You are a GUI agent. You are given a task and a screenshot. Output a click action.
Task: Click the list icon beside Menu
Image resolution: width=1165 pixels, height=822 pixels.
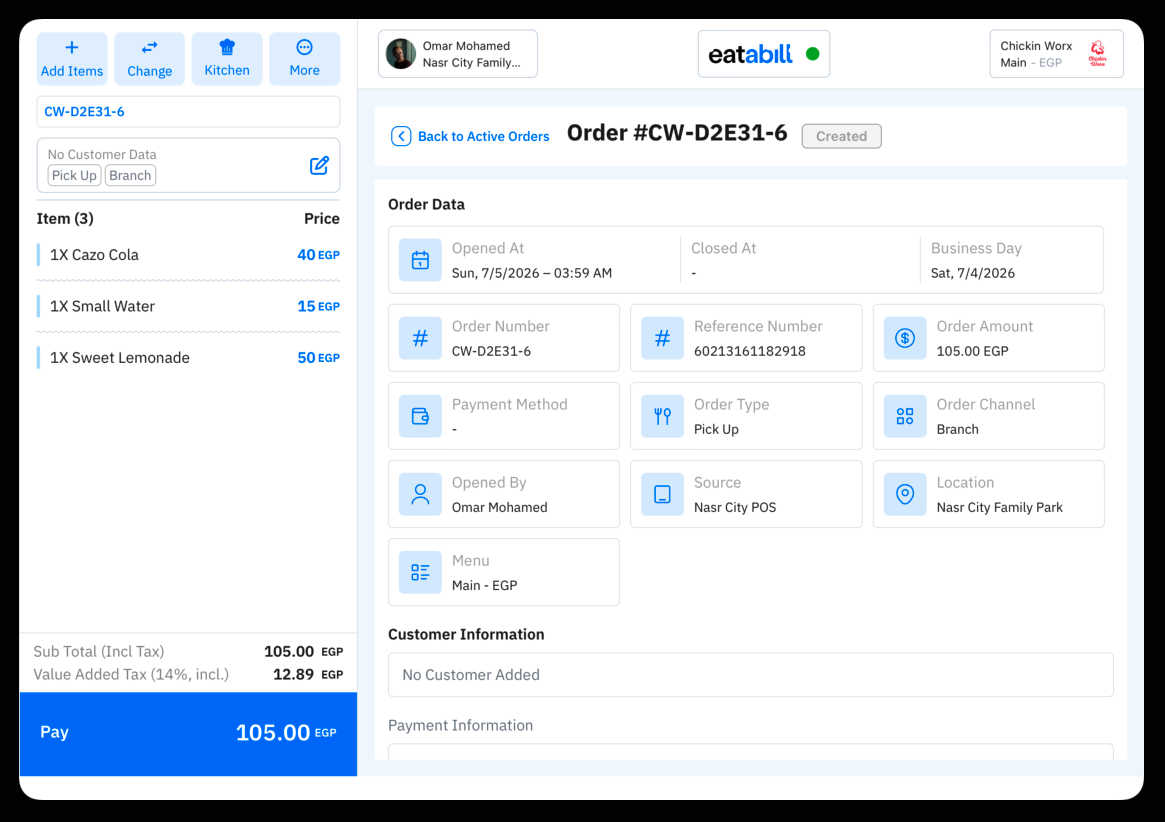(421, 572)
